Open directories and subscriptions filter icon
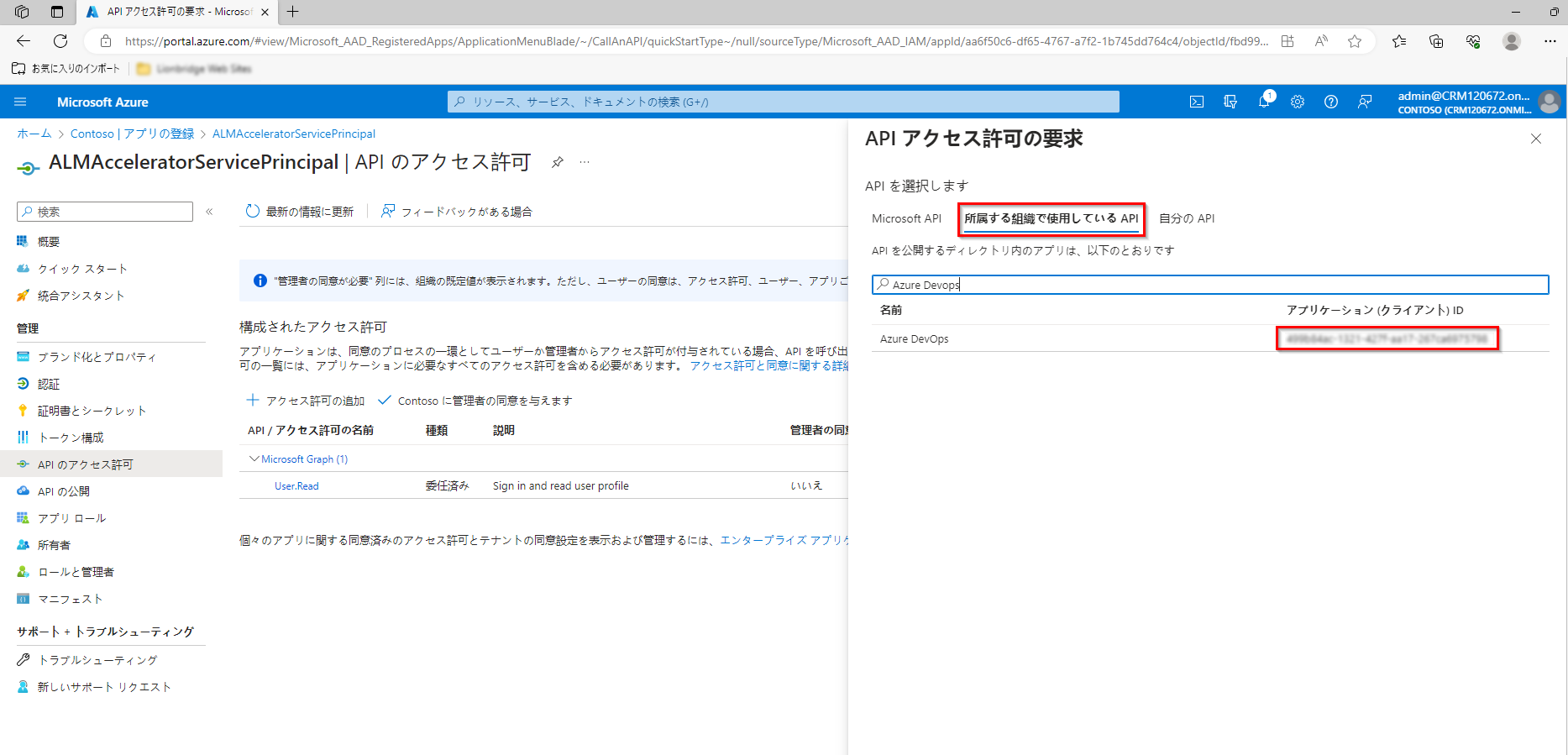The height and width of the screenshot is (755, 1568). point(1230,102)
